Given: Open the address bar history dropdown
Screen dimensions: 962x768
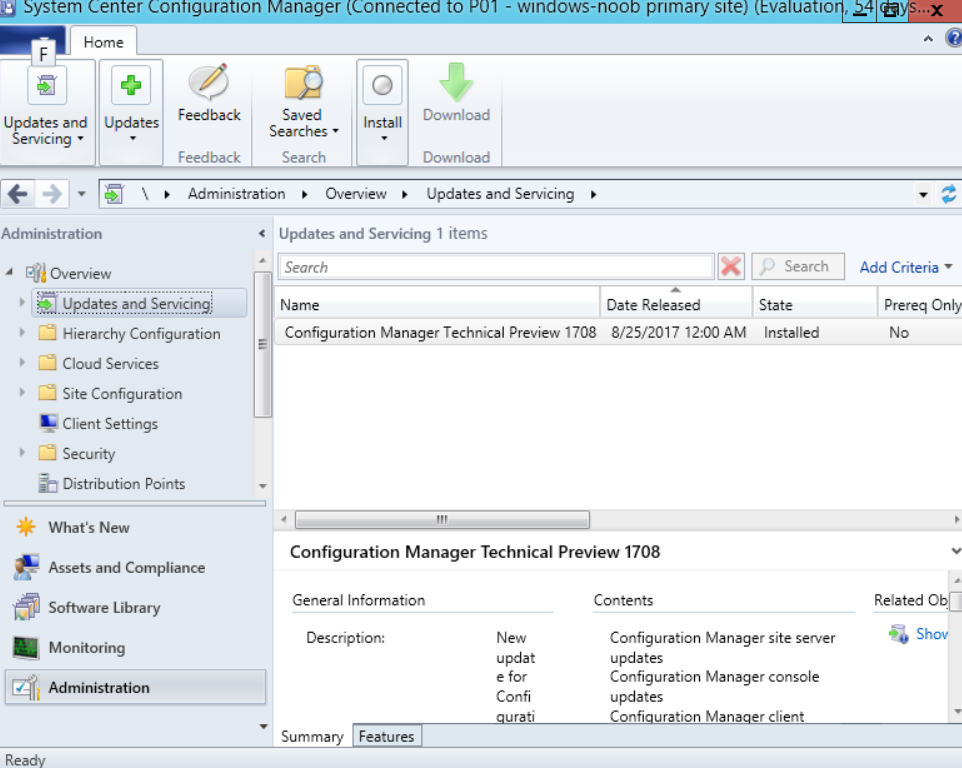Looking at the screenshot, I should coord(923,195).
